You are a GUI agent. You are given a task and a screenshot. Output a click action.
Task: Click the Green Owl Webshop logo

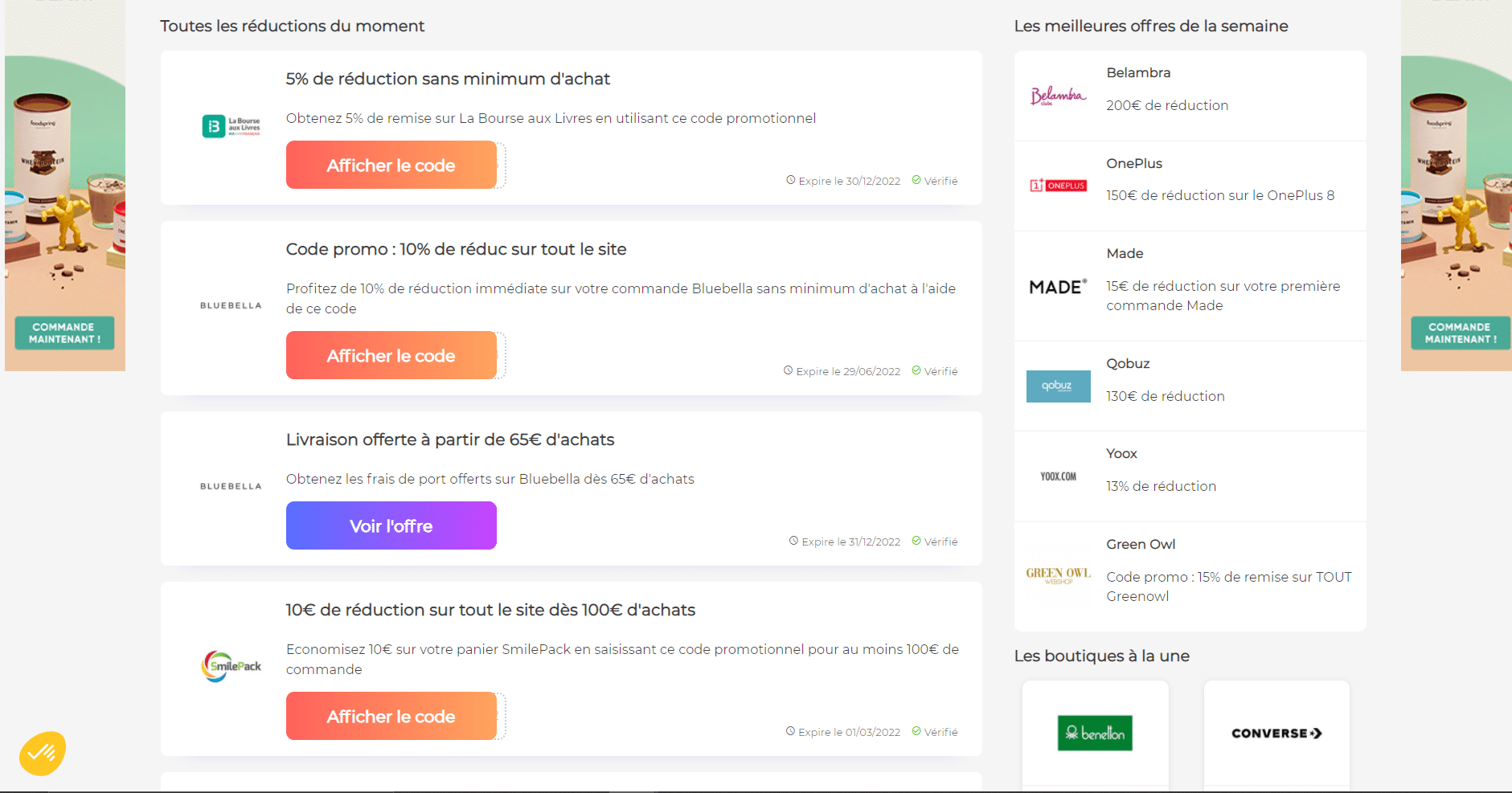1058,574
